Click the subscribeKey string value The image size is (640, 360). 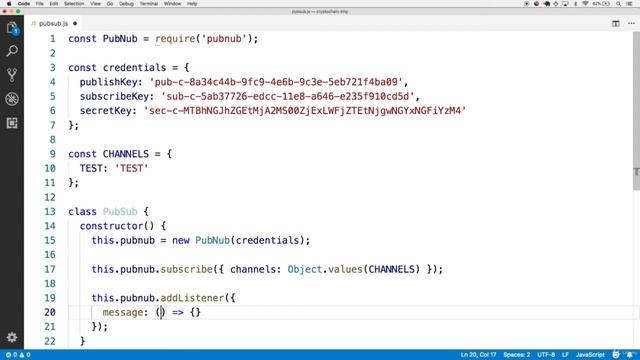pos(287,96)
